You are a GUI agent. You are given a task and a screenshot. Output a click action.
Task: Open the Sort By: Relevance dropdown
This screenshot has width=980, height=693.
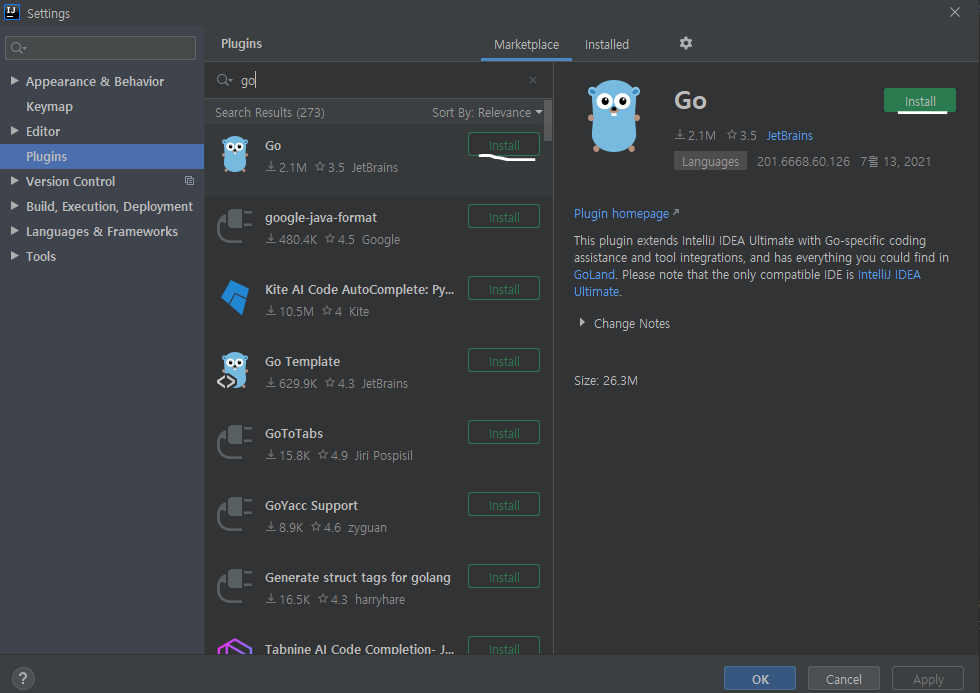(487, 112)
